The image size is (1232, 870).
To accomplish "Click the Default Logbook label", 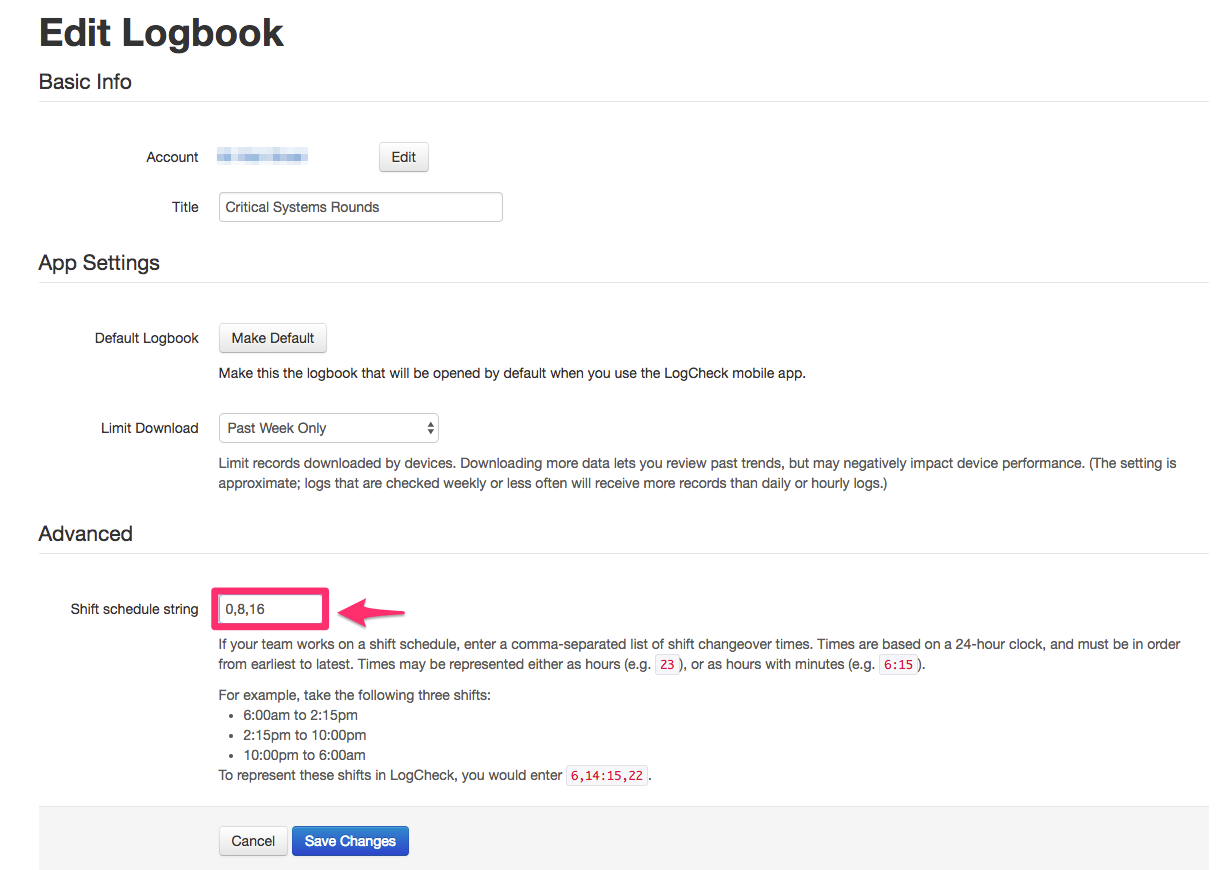I will coord(147,338).
